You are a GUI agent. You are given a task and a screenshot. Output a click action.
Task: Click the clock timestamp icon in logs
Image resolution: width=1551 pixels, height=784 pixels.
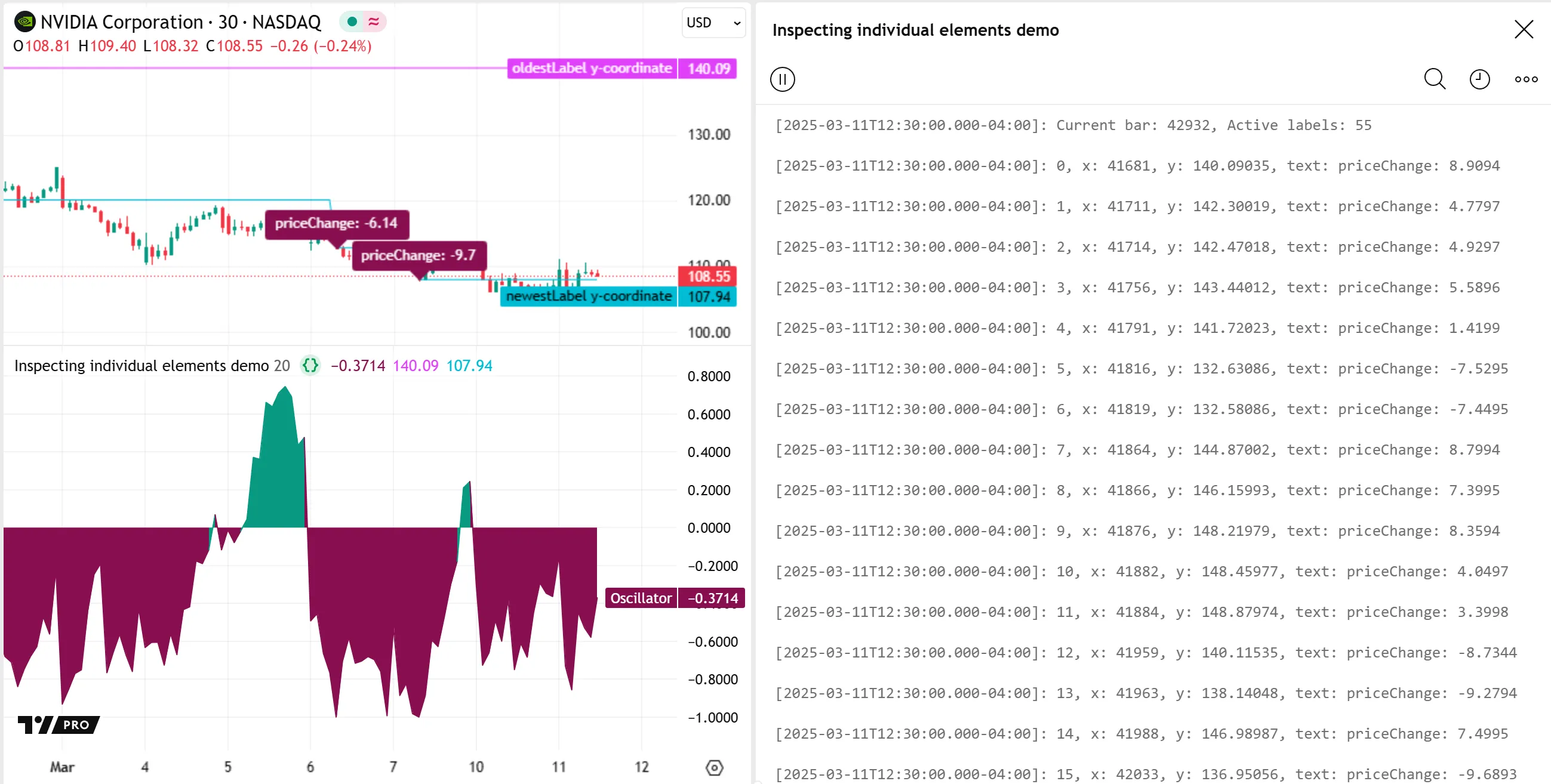1479,79
